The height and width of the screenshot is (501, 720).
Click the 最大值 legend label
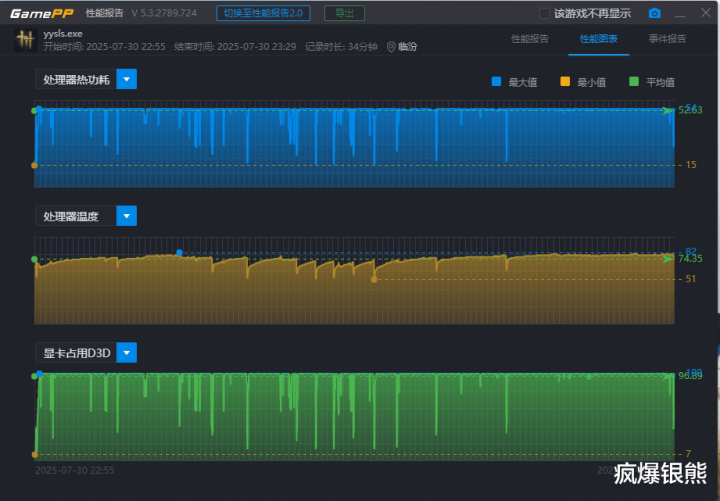point(523,83)
